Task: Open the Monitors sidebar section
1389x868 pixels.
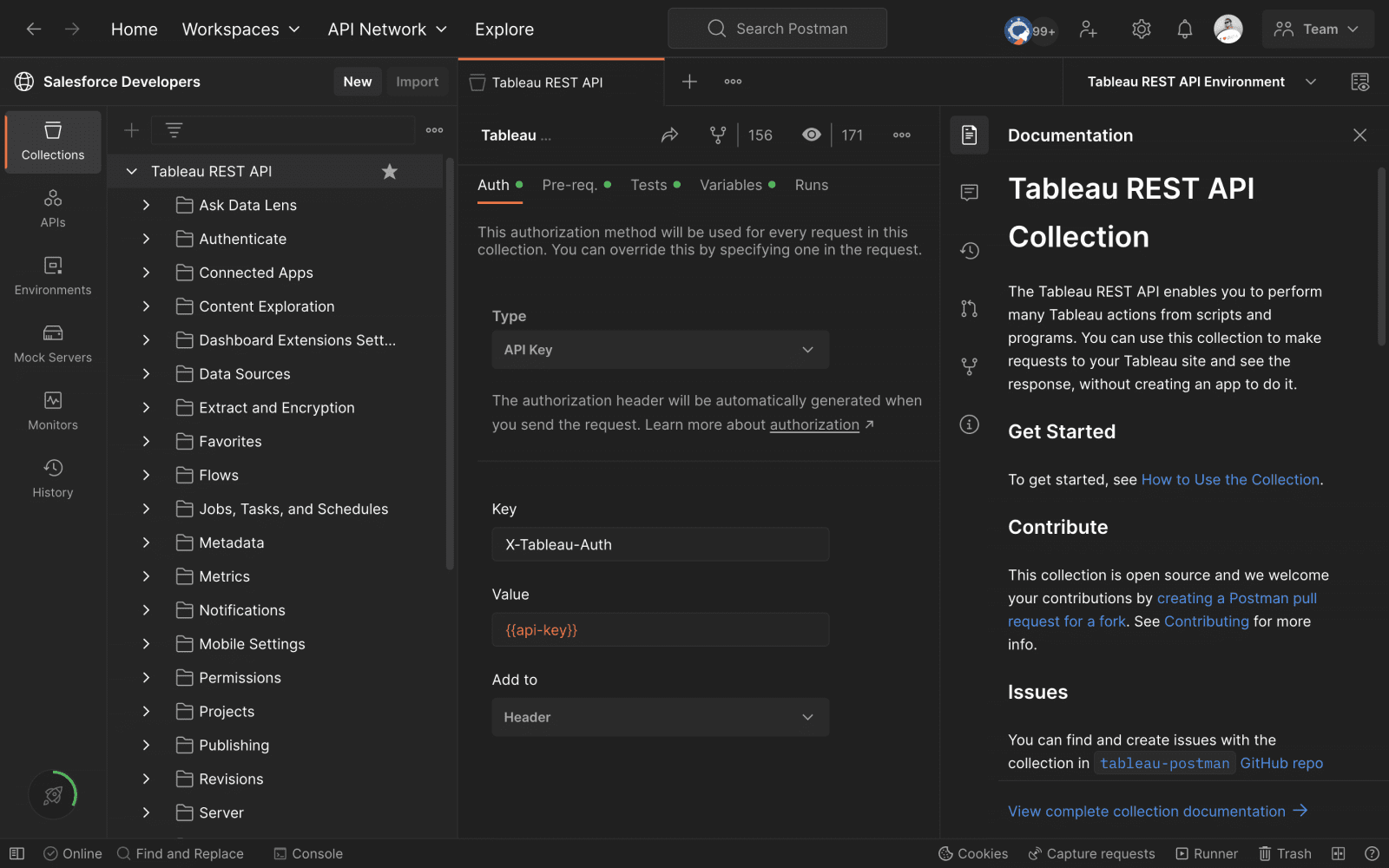Action: (x=53, y=411)
